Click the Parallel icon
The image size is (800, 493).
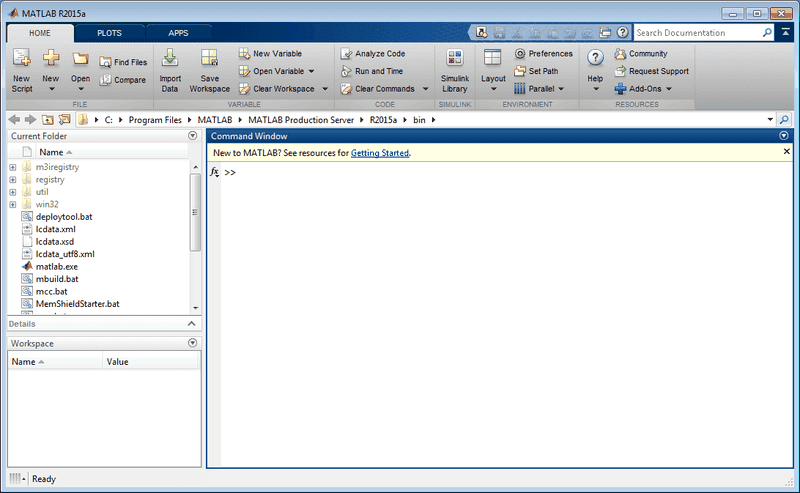[519, 89]
